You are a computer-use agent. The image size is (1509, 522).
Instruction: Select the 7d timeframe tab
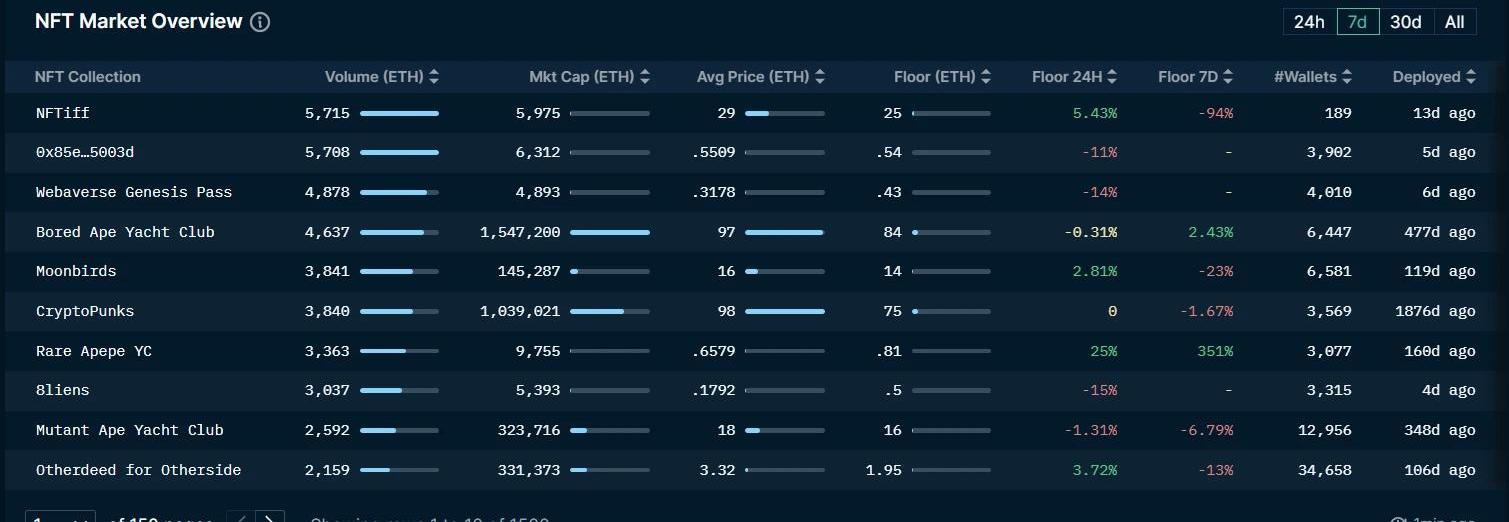pyautogui.click(x=1357, y=22)
